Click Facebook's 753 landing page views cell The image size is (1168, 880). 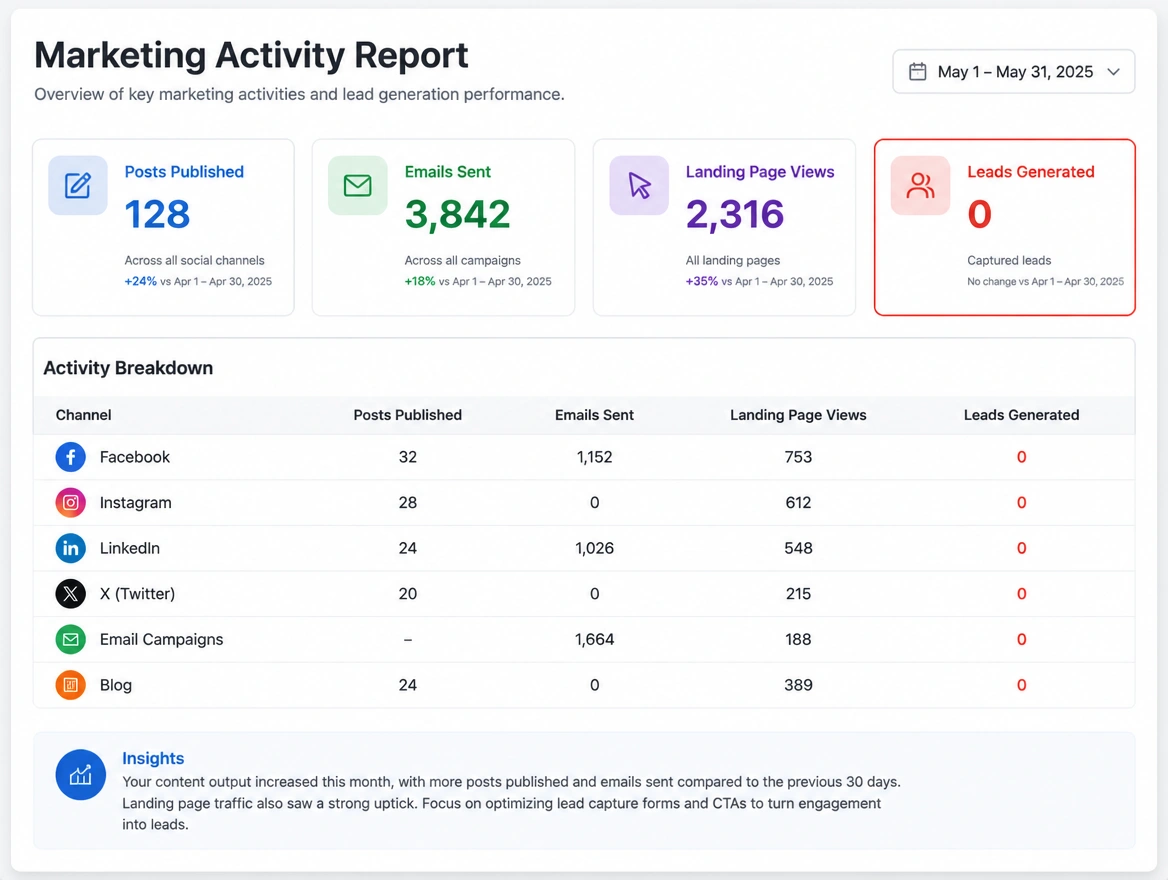798,457
